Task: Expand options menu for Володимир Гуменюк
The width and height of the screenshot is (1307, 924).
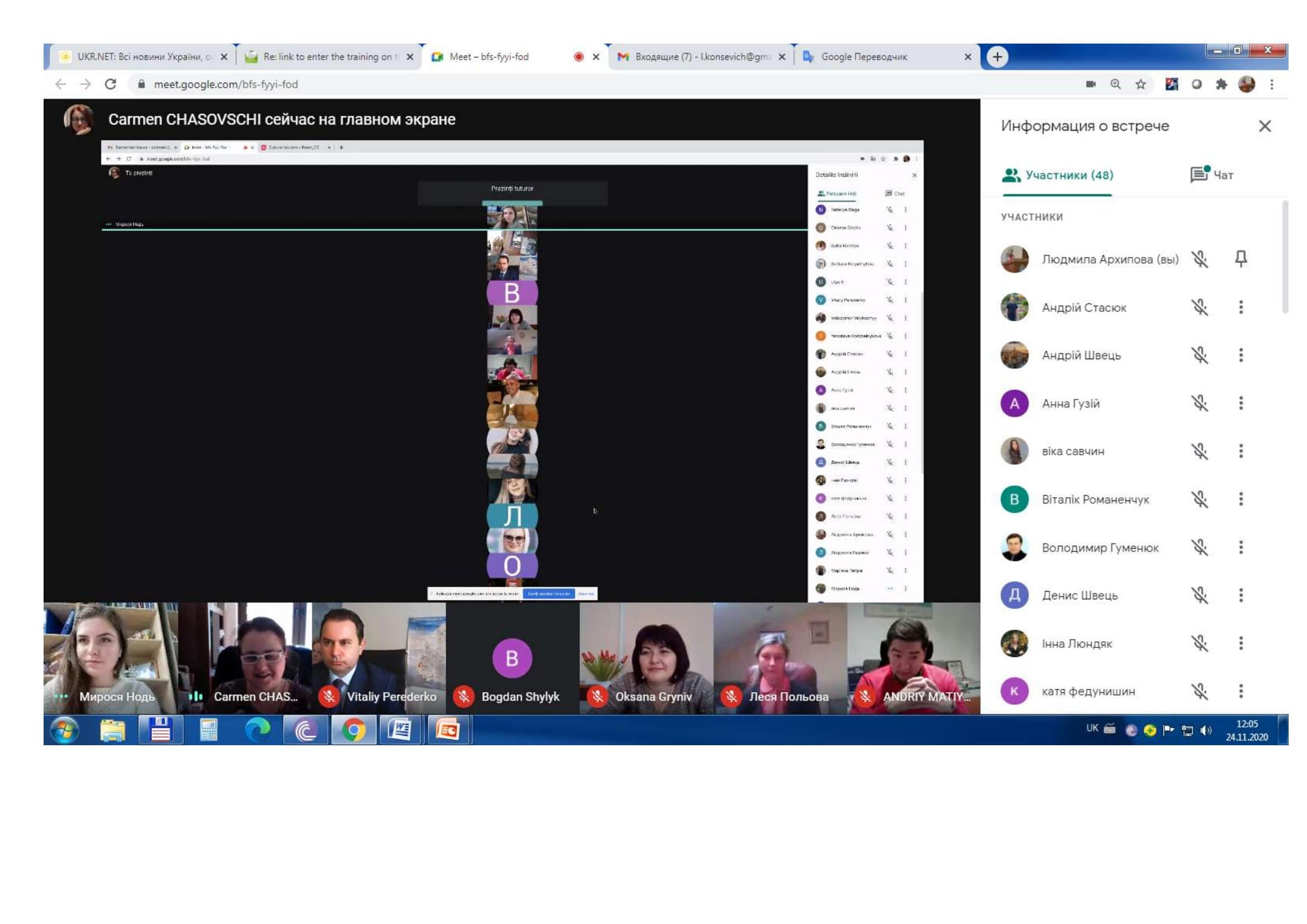Action: pyautogui.click(x=1241, y=547)
